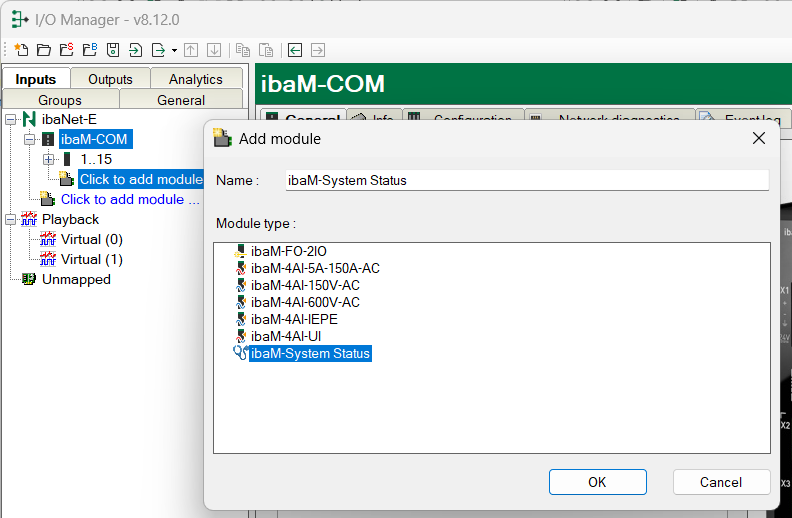
Task: Navigate back with the left arrow icon
Action: 295,50
